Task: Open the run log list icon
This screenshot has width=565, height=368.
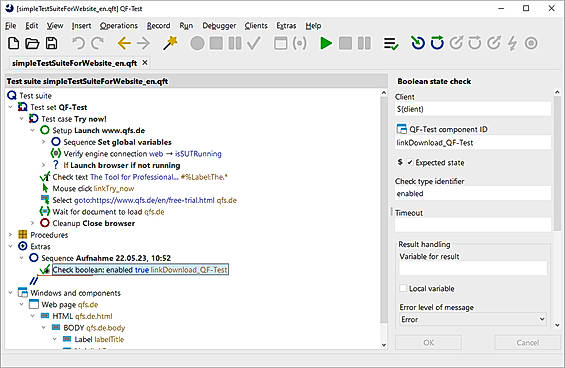Action: [391, 44]
